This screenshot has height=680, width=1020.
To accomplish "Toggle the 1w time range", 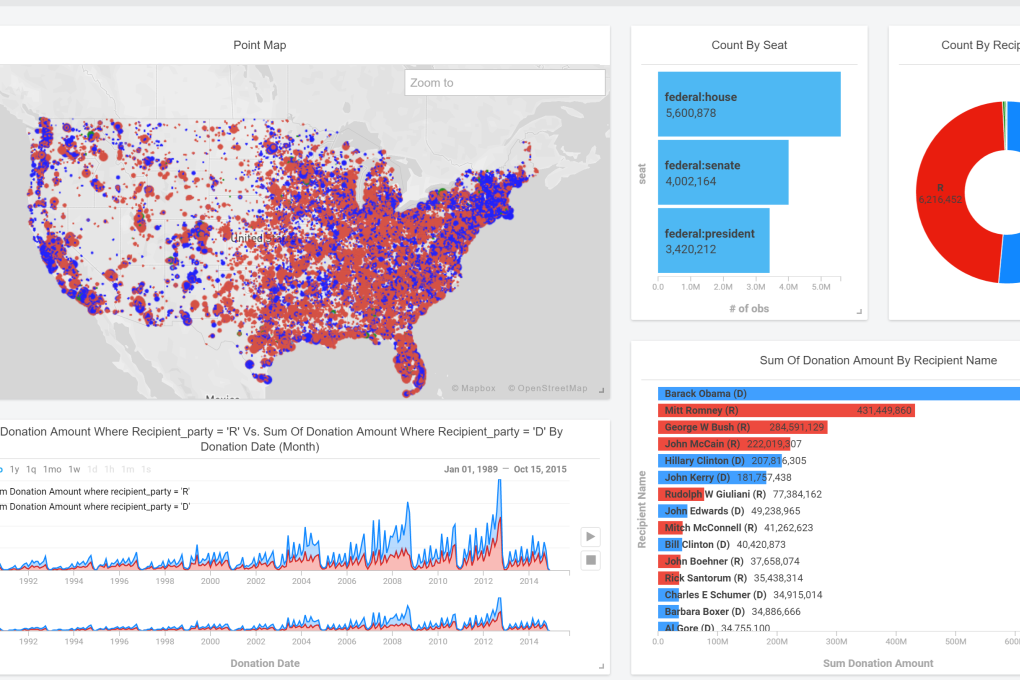I will pos(73,469).
